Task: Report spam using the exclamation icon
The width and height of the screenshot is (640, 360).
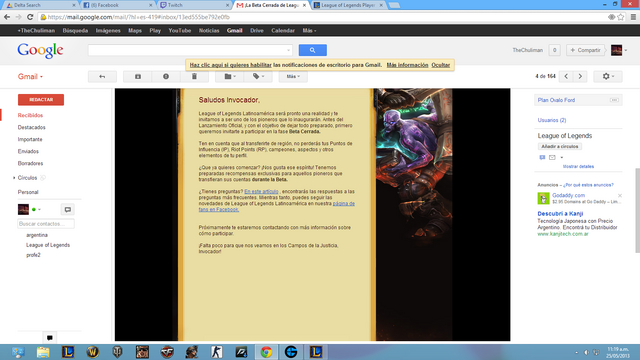Action: (x=166, y=76)
